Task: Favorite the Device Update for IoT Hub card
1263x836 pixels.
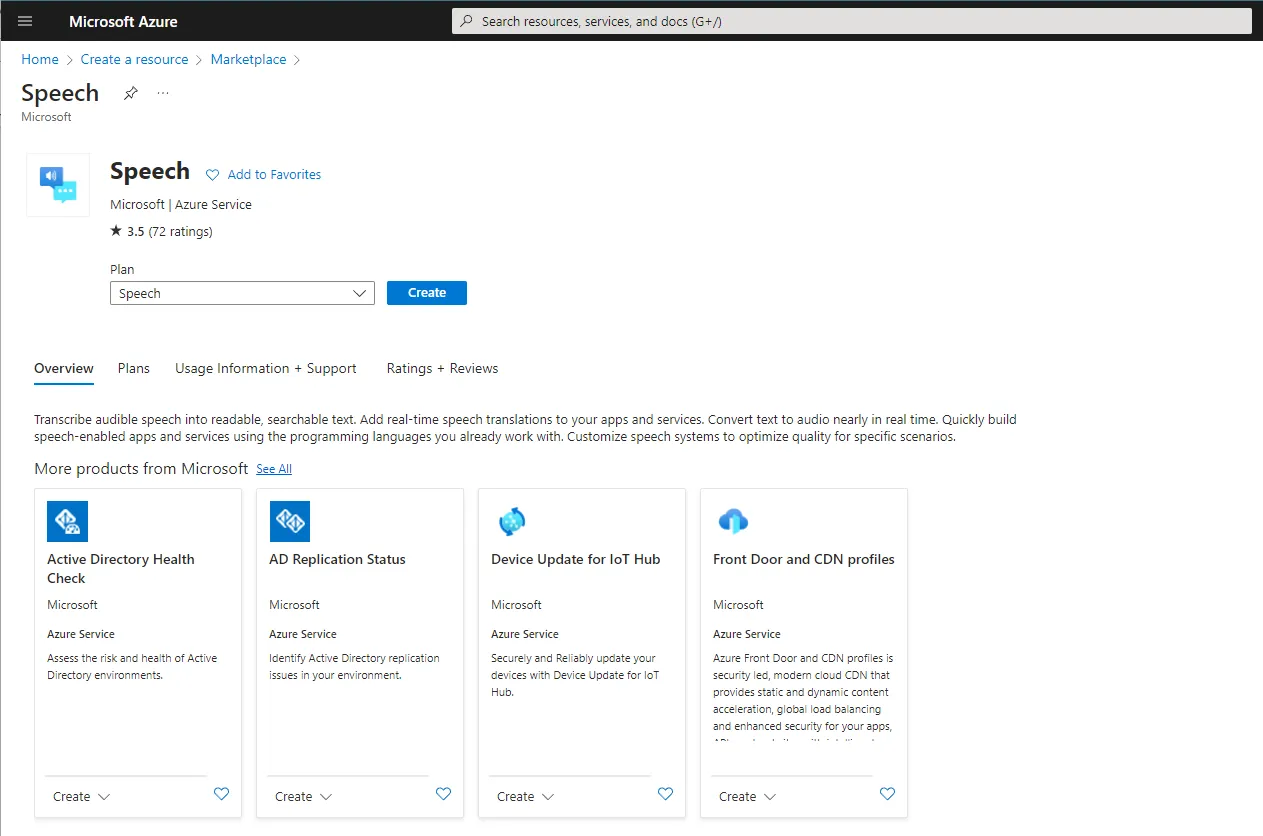Action: coord(666,794)
